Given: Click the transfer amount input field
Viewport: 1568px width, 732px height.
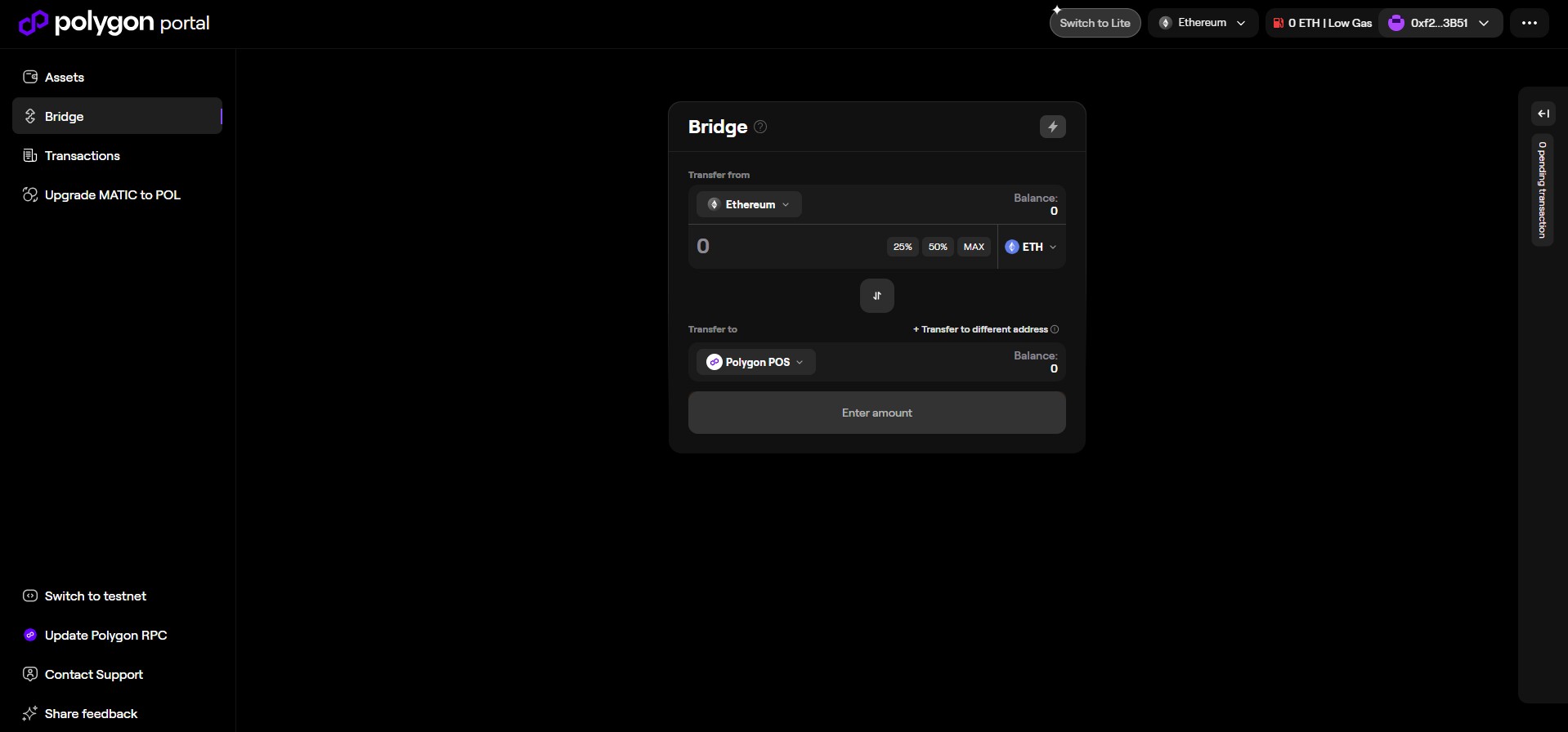Looking at the screenshot, I should point(785,247).
